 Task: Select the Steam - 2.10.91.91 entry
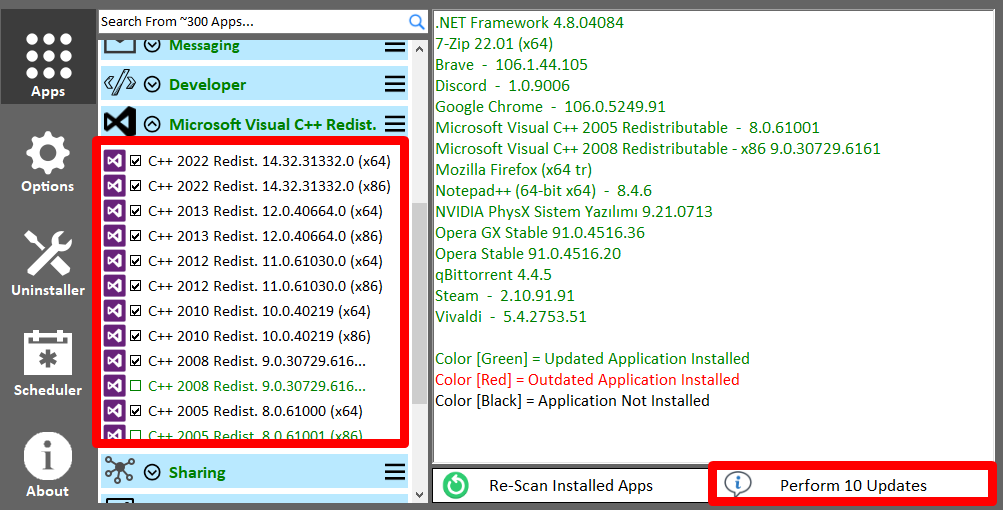pos(505,296)
